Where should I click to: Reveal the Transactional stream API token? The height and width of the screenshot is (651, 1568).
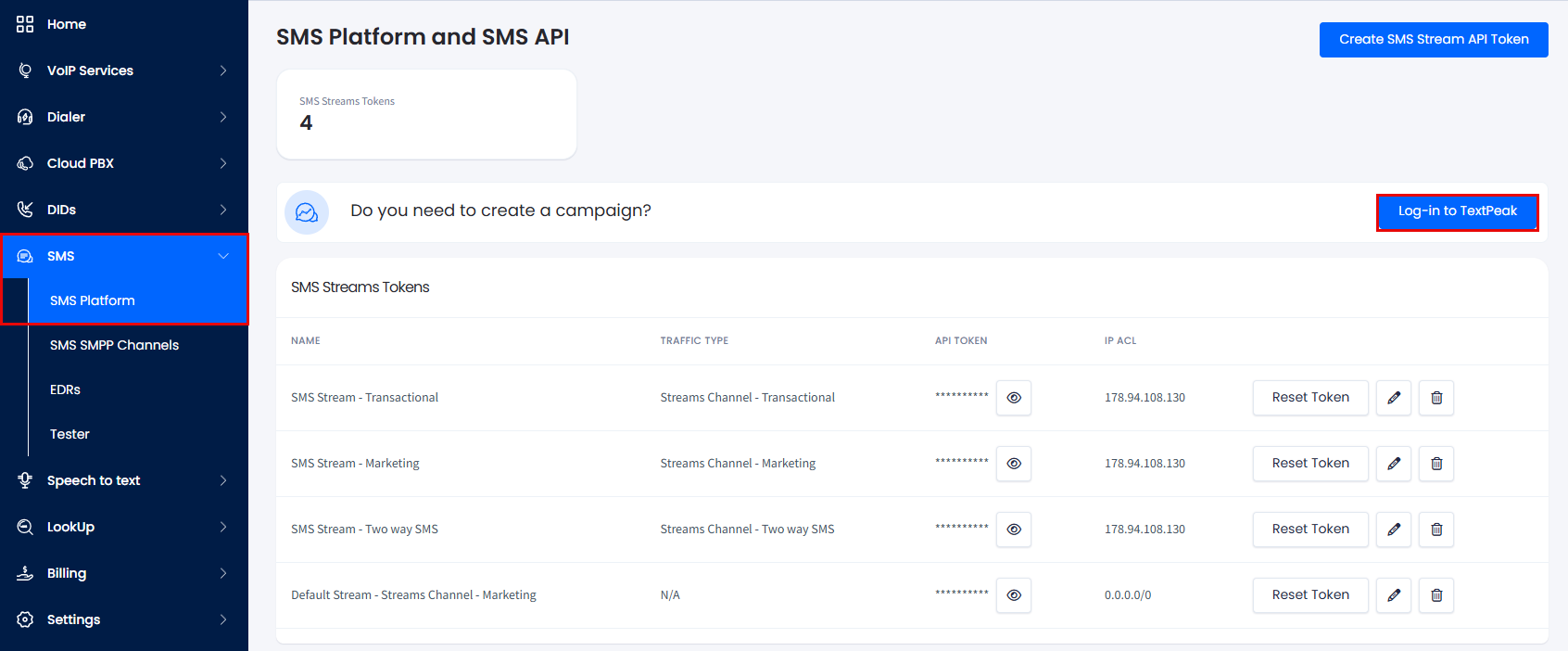pyautogui.click(x=1014, y=398)
